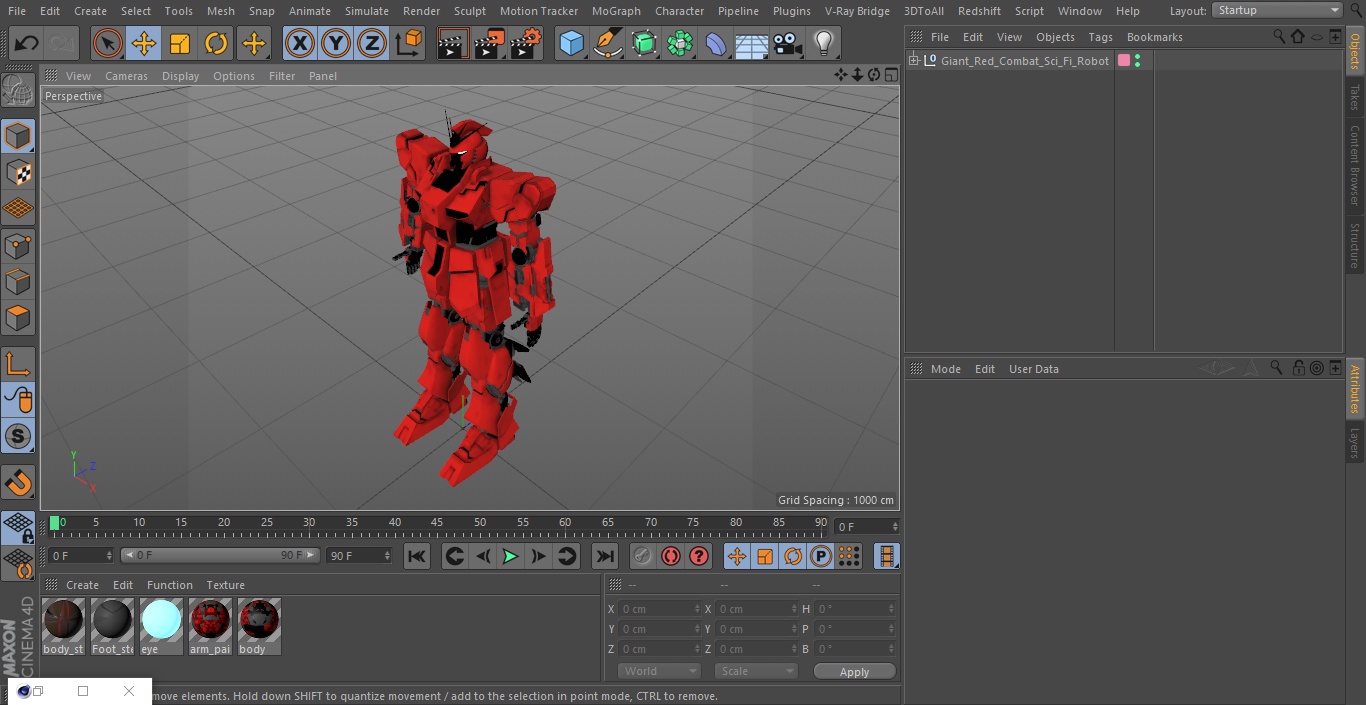Image resolution: width=1366 pixels, height=705 pixels.
Task: Activate the Scale tool
Action: pos(180,43)
